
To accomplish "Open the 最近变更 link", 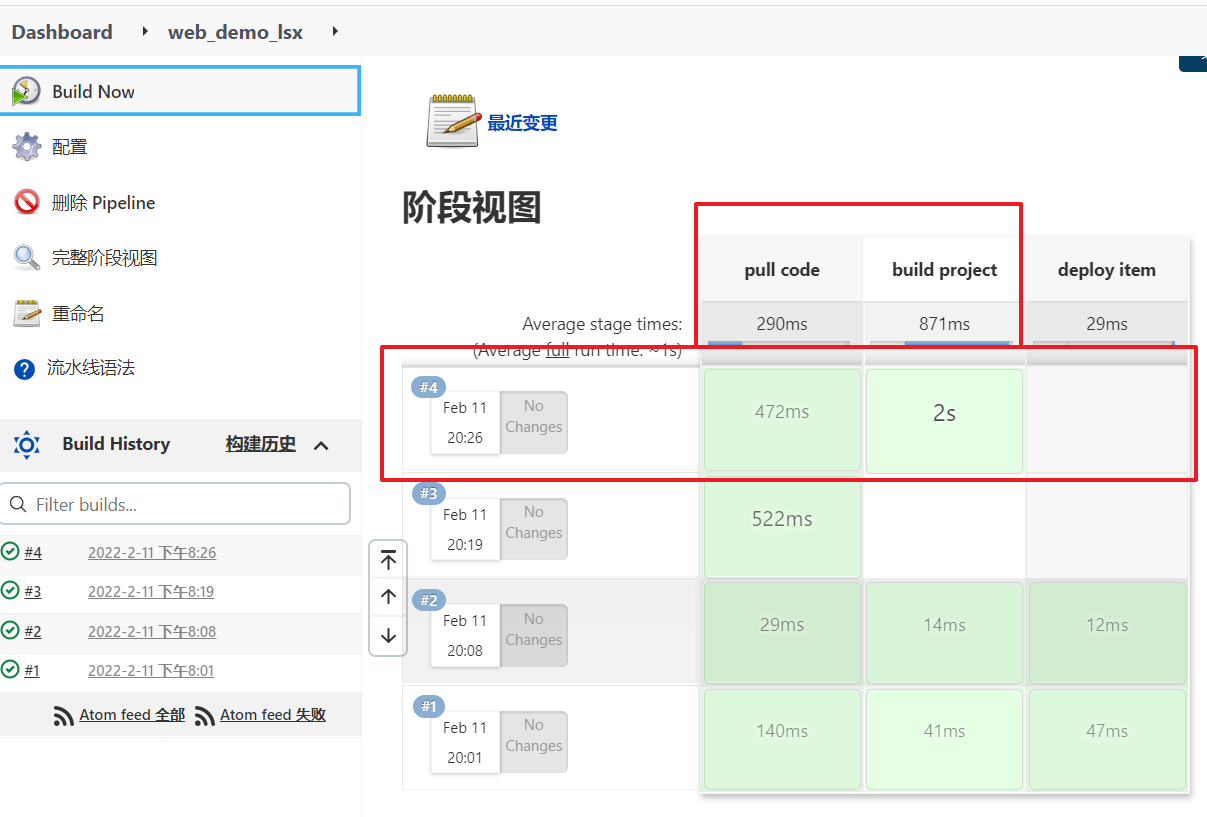I will point(522,123).
